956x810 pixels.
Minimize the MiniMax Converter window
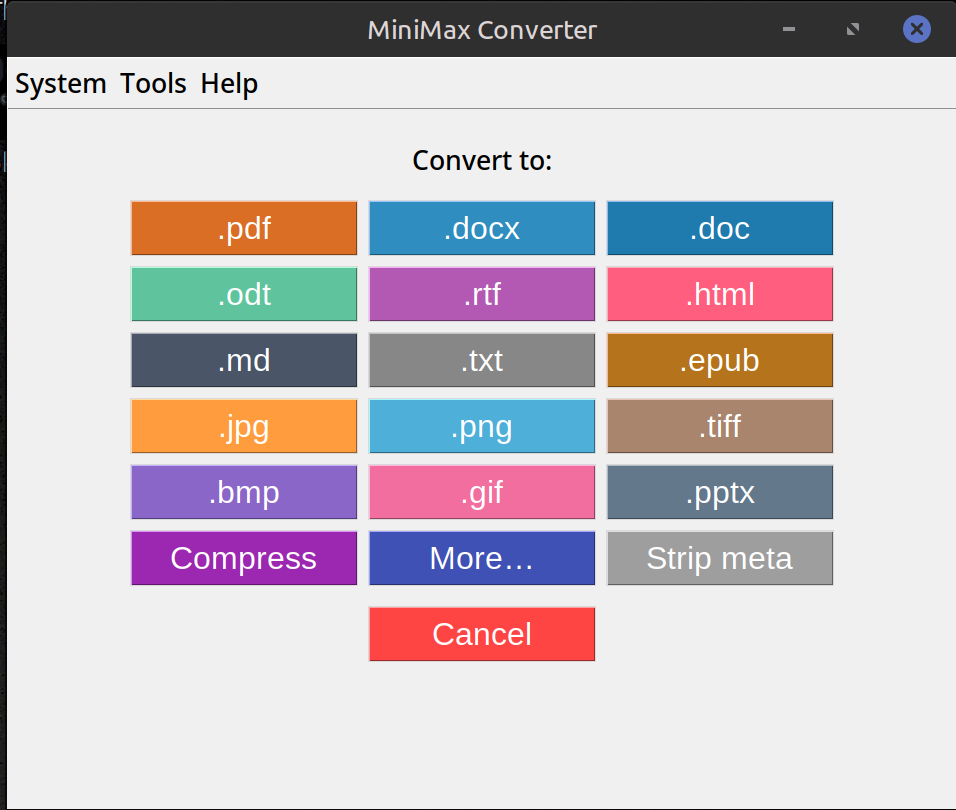(789, 29)
